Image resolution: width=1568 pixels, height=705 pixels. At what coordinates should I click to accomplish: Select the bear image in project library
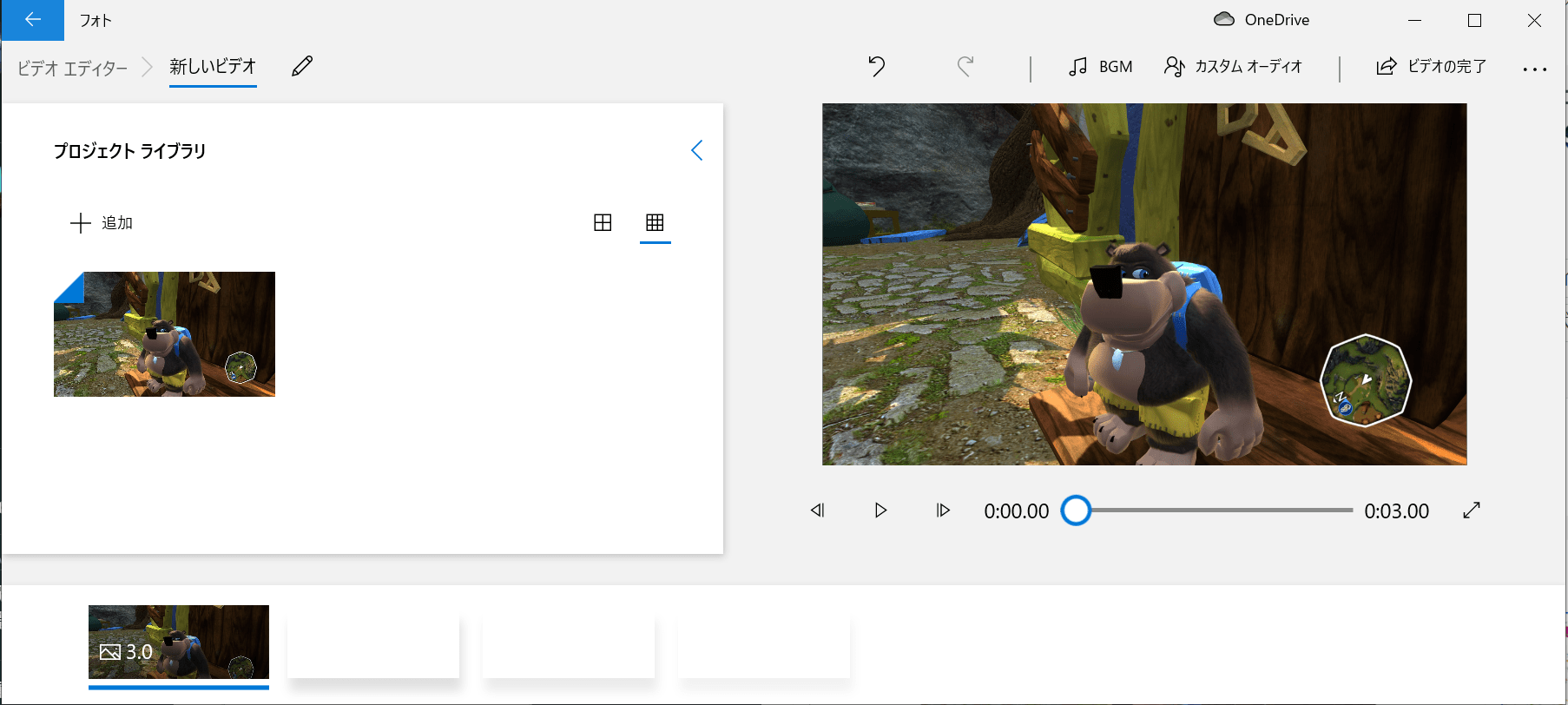pos(164,334)
